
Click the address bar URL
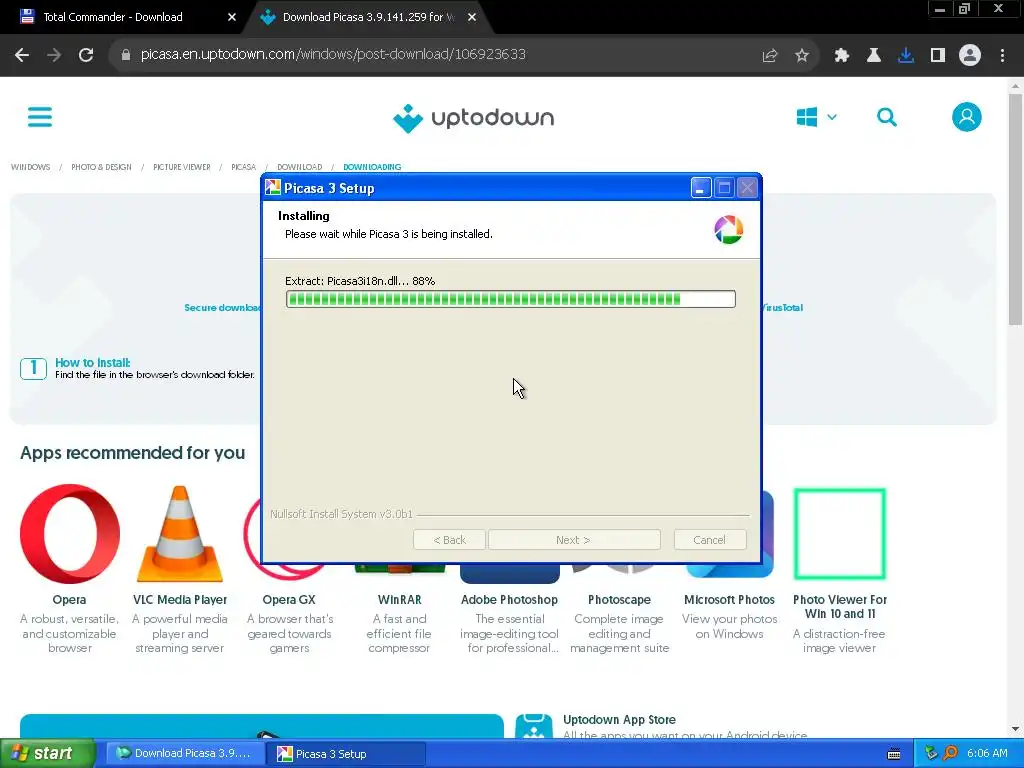pos(333,55)
